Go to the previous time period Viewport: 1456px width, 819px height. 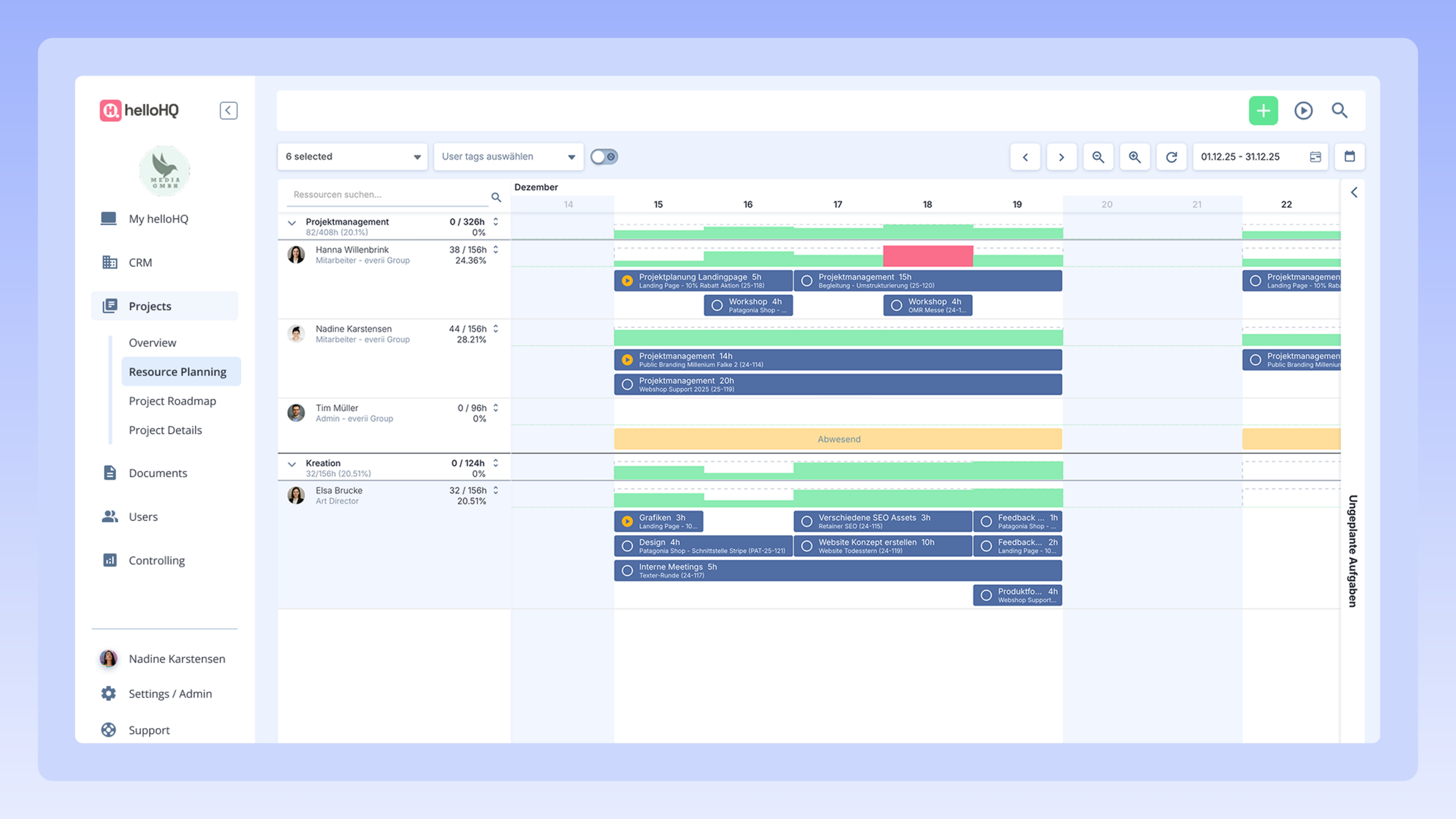click(1025, 157)
